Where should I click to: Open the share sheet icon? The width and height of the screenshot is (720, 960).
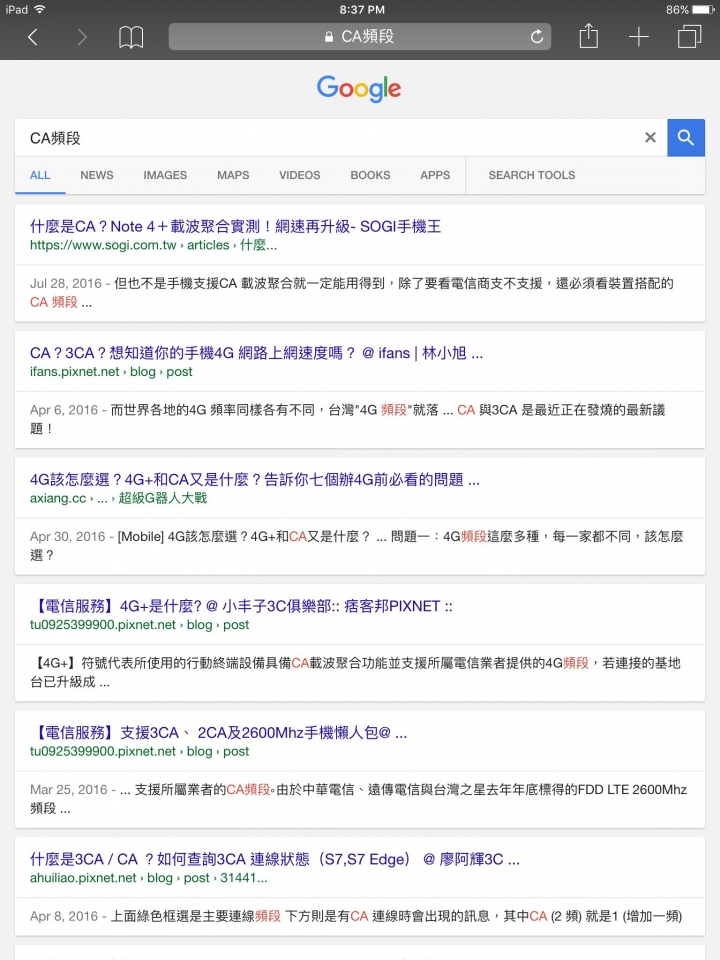pos(588,36)
